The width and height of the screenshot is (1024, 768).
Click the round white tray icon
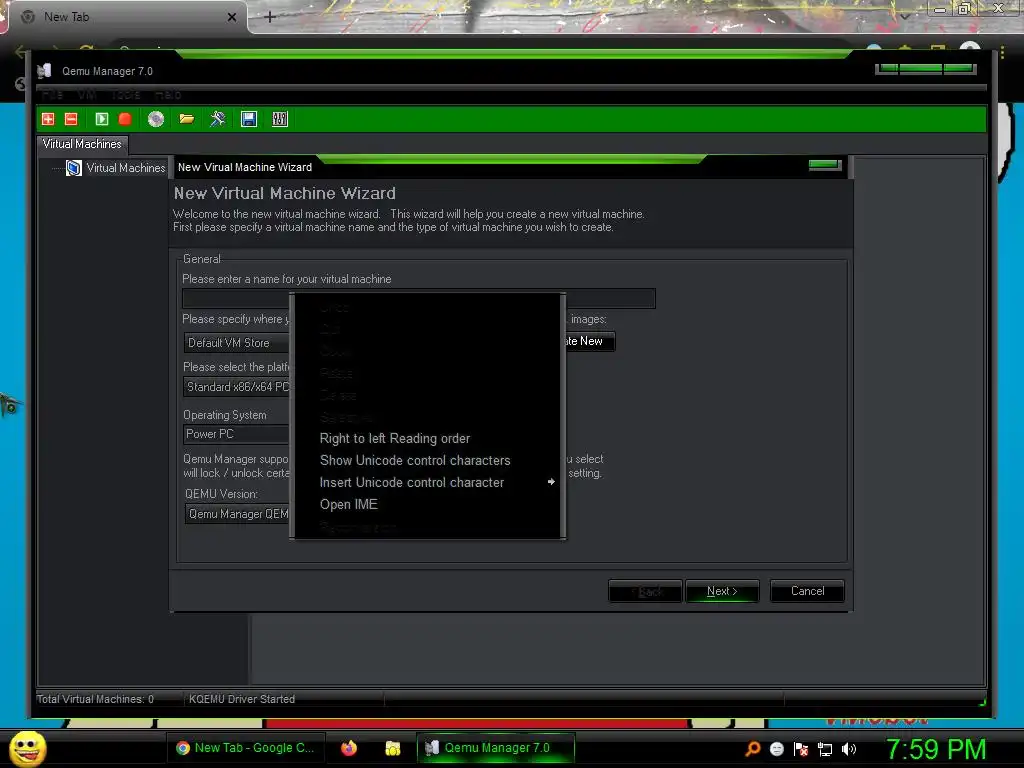coord(776,748)
